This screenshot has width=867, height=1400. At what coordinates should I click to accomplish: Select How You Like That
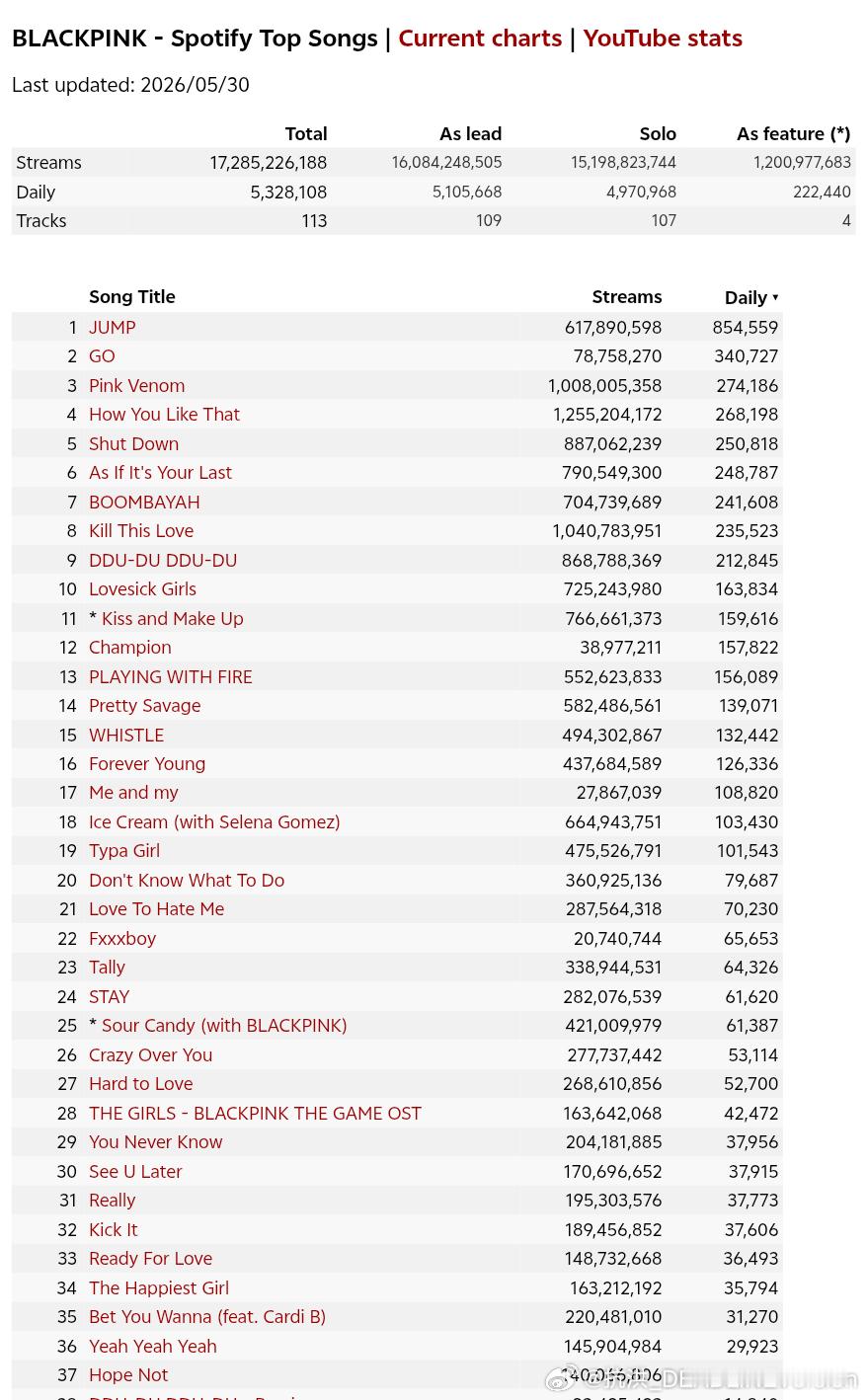pyautogui.click(x=164, y=415)
